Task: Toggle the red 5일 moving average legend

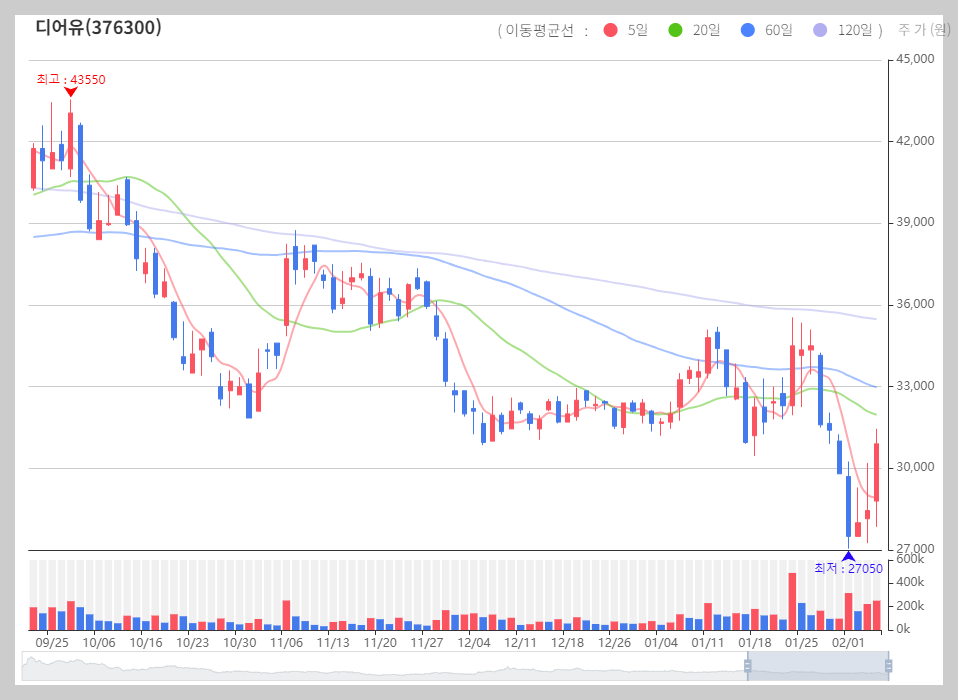Action: click(x=626, y=30)
